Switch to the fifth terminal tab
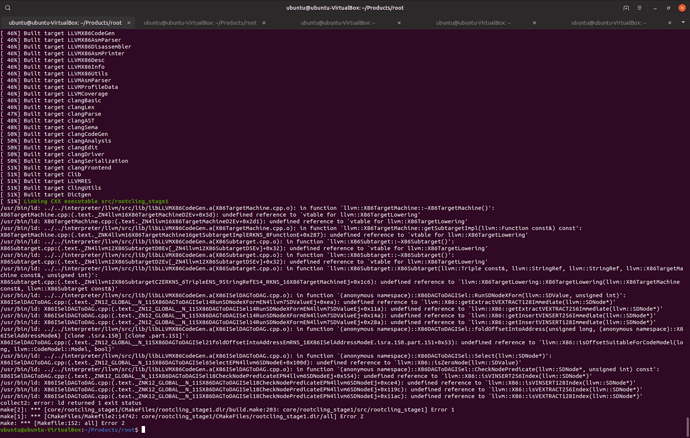The height and width of the screenshot is (438, 690). click(608, 22)
